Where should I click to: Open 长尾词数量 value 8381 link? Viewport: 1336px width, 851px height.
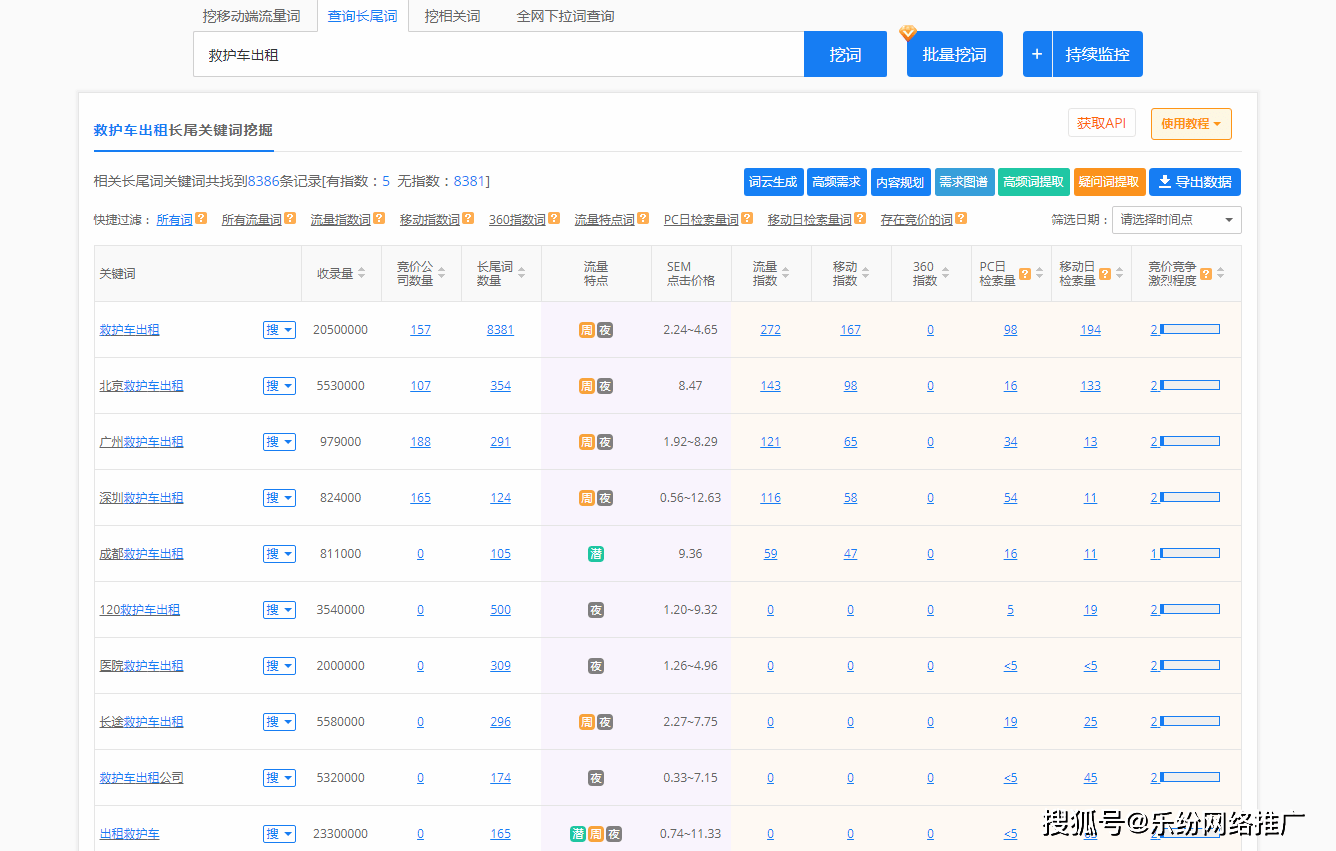pos(500,330)
